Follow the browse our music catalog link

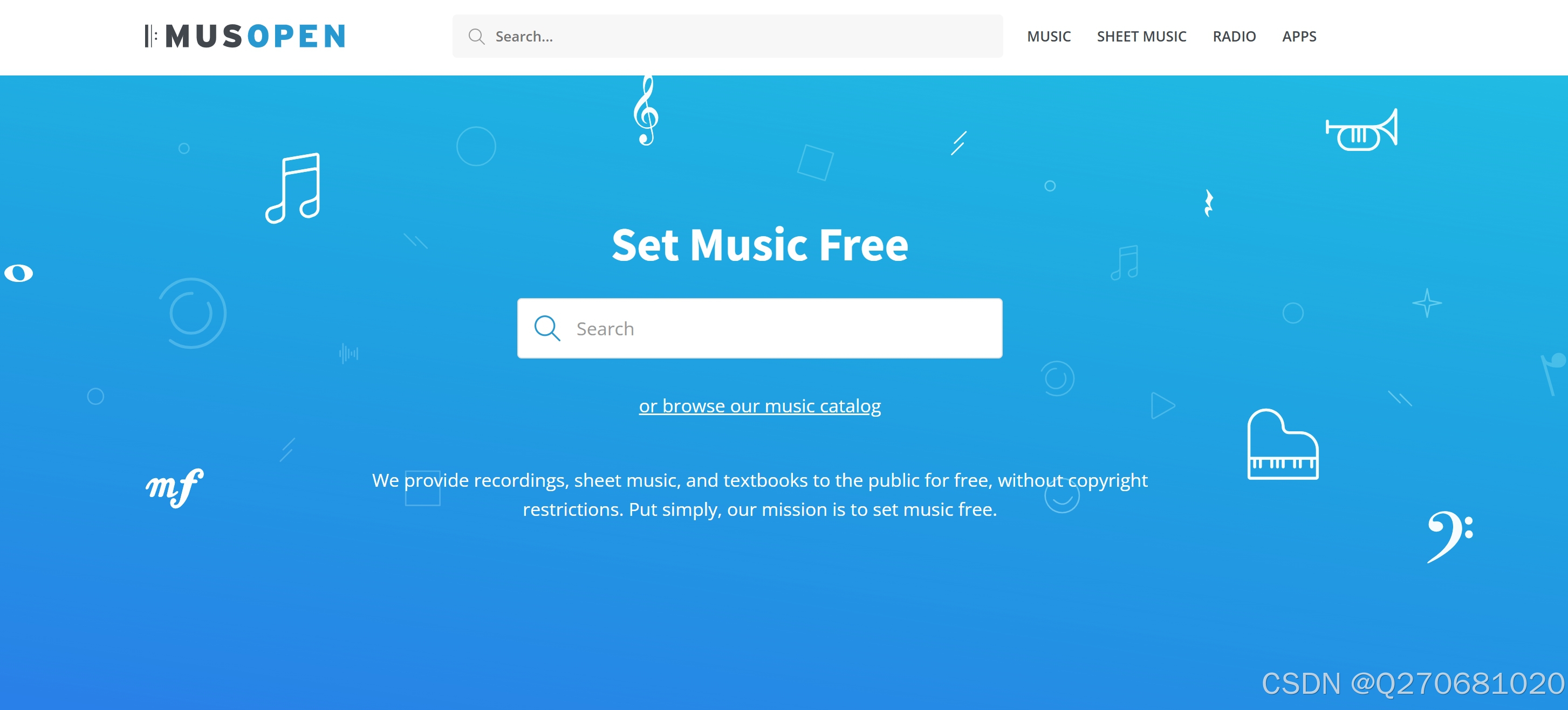tap(759, 406)
